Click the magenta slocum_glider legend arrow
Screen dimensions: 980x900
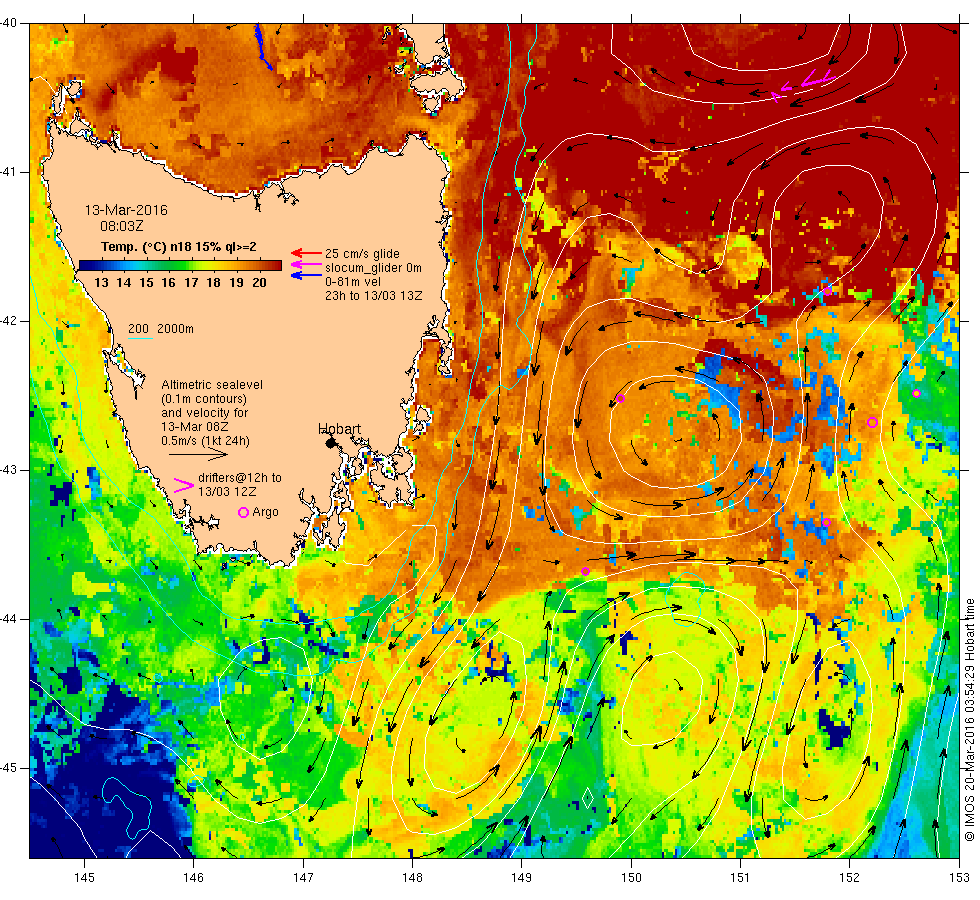point(307,264)
